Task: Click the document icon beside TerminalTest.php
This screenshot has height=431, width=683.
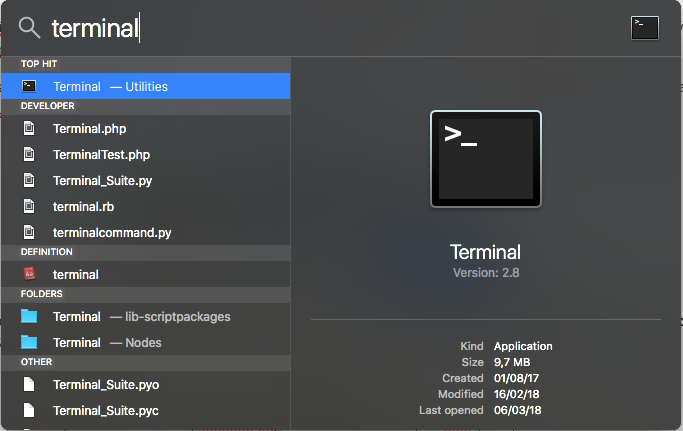Action: [x=29, y=154]
